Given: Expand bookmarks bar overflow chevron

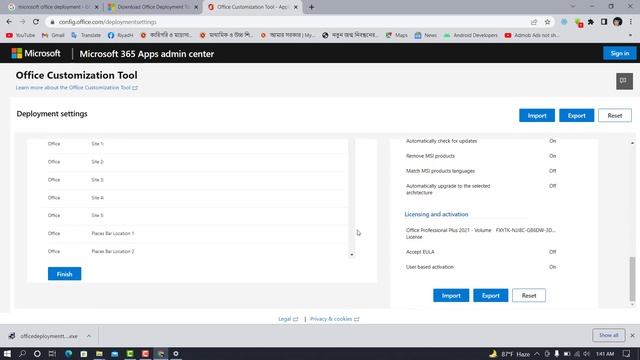Looking at the screenshot, I should coord(630,36).
